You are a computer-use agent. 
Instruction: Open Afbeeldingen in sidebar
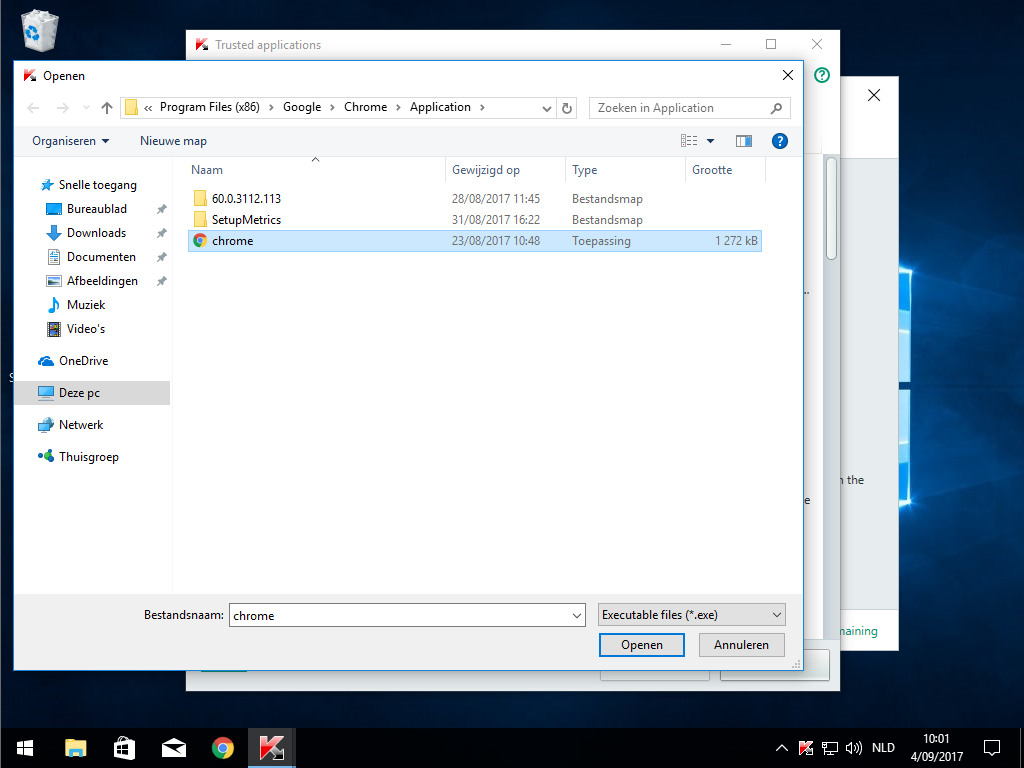click(93, 281)
